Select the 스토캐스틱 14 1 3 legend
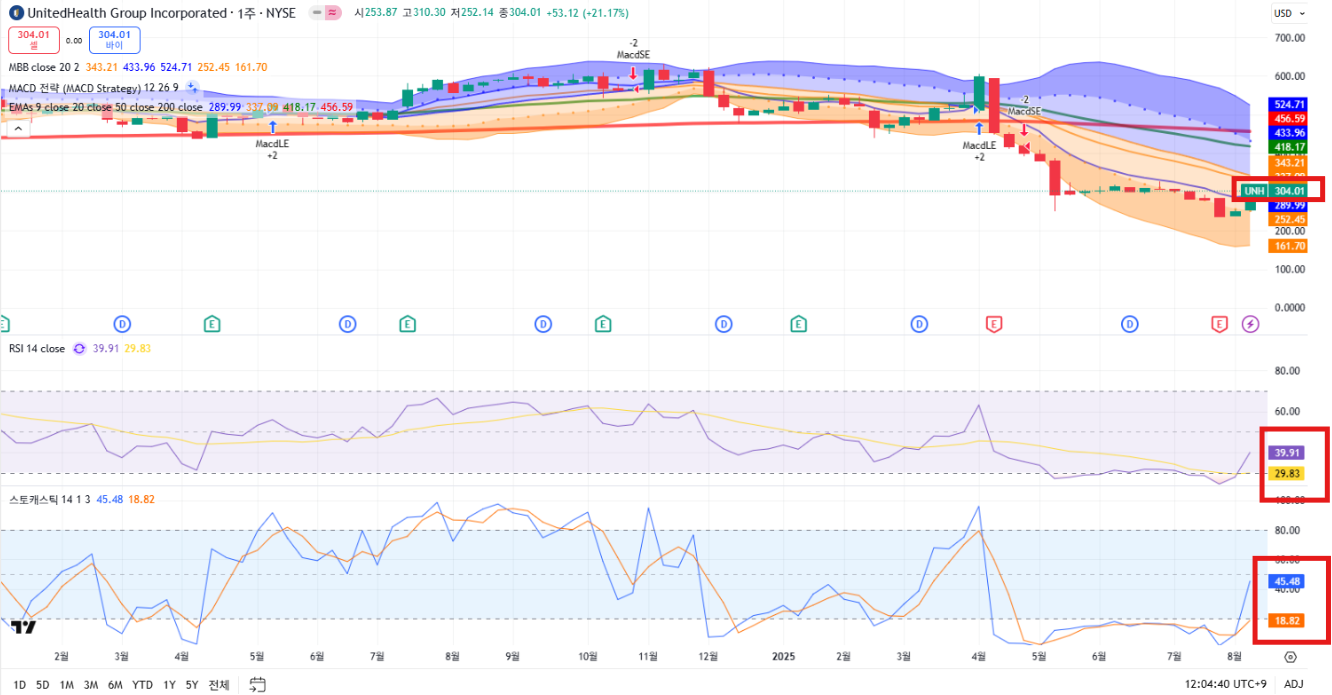 [x=49, y=499]
